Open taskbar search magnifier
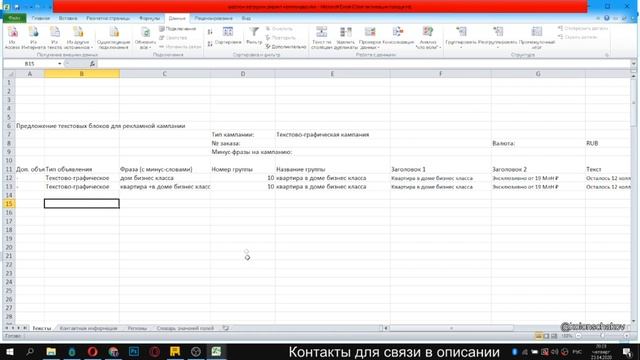 (30, 351)
